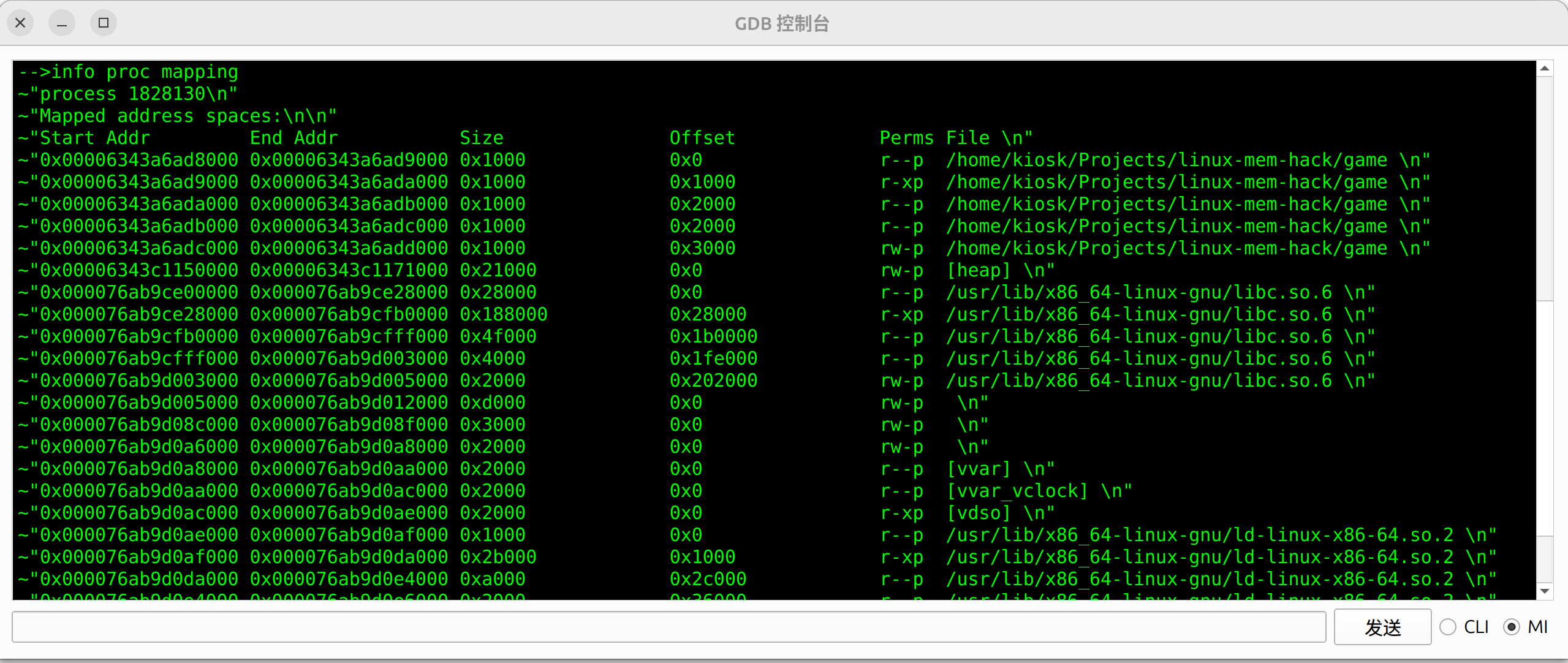This screenshot has height=663, width=1568.
Task: Close the GDB console window
Action: pyautogui.click(x=20, y=22)
